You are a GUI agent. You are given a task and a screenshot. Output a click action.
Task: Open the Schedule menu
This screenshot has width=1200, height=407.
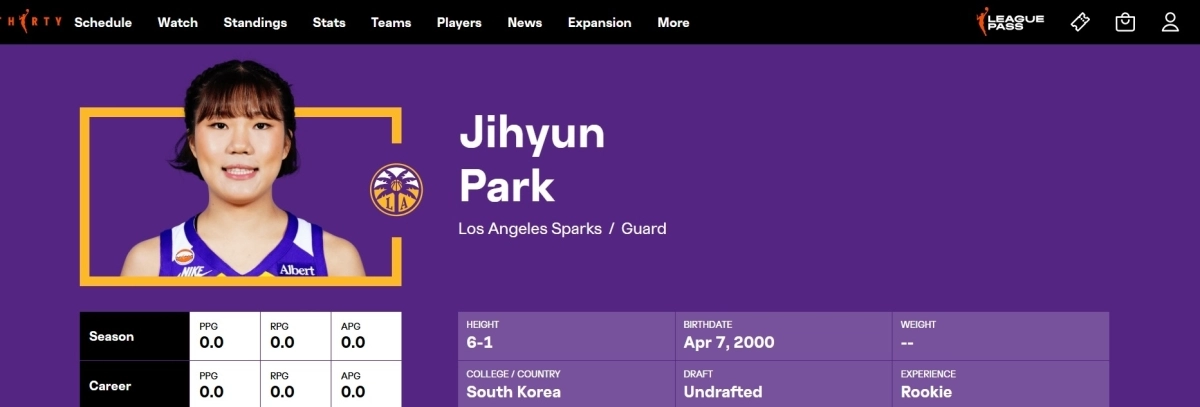tap(103, 22)
